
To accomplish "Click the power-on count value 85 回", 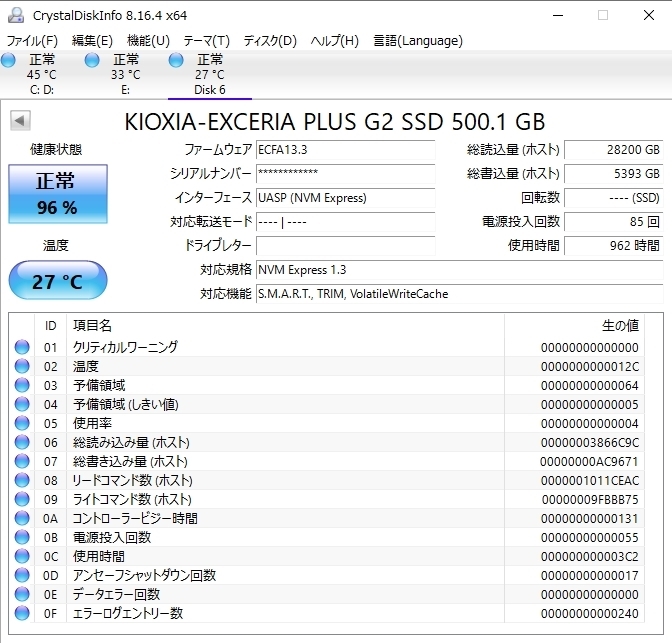I will coord(614,222).
